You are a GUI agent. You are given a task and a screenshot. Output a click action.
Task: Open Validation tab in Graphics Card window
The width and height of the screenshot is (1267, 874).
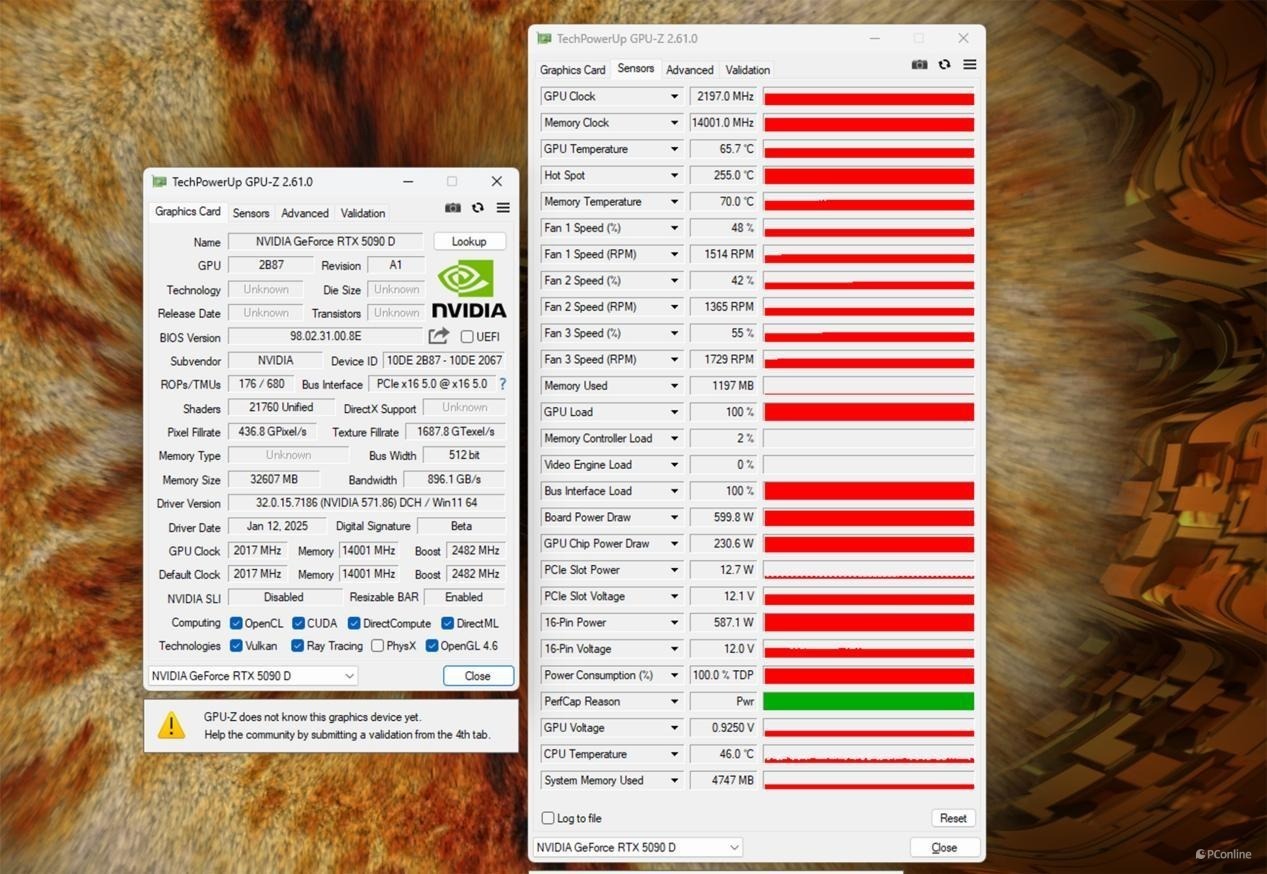click(362, 213)
